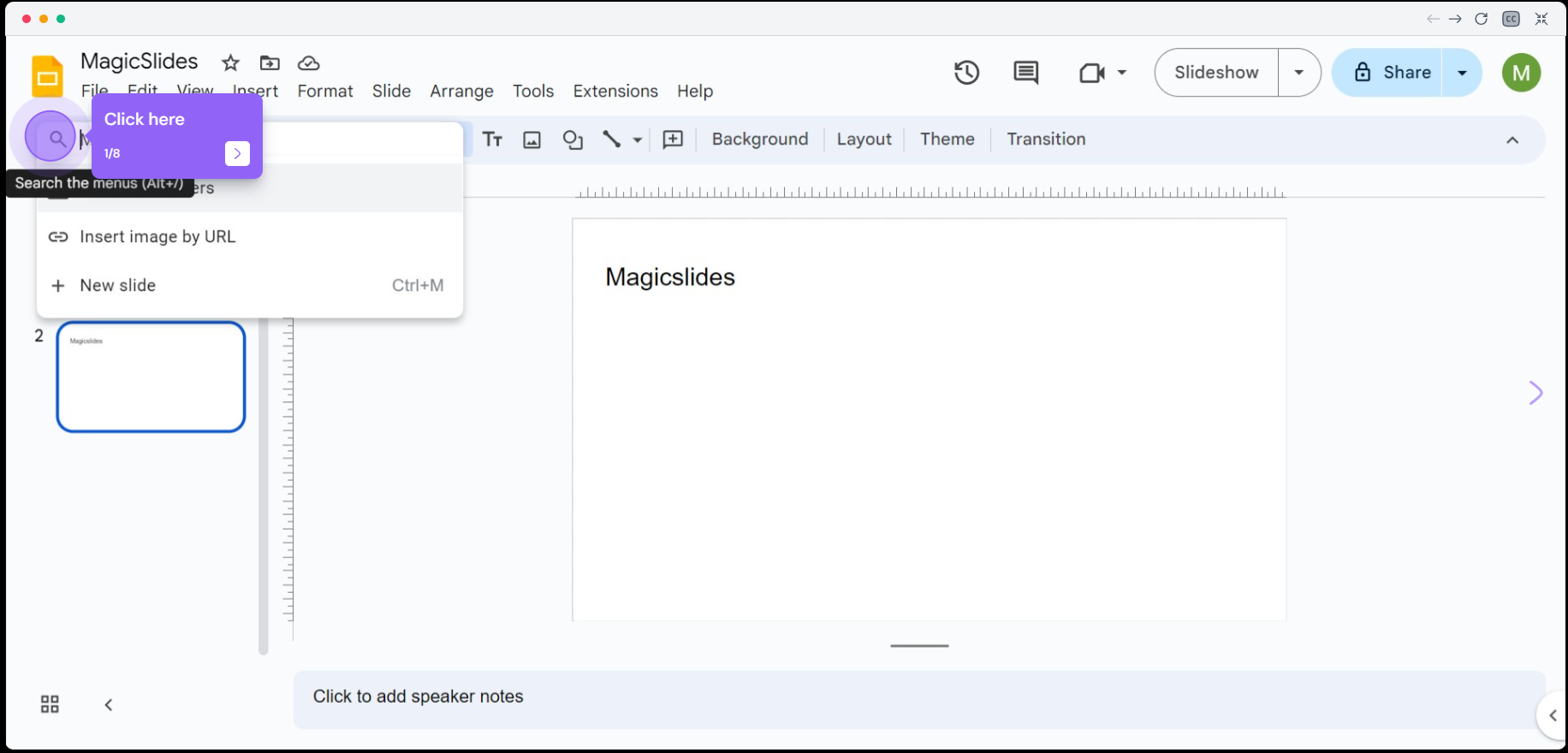Click the move to folder icon
This screenshot has width=1568, height=753.
[270, 63]
